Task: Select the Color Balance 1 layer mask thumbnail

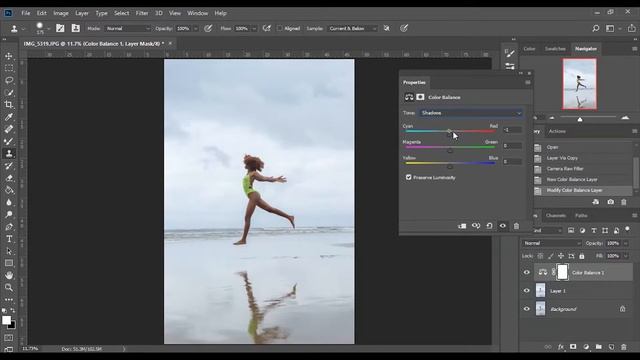Action: click(x=562, y=272)
